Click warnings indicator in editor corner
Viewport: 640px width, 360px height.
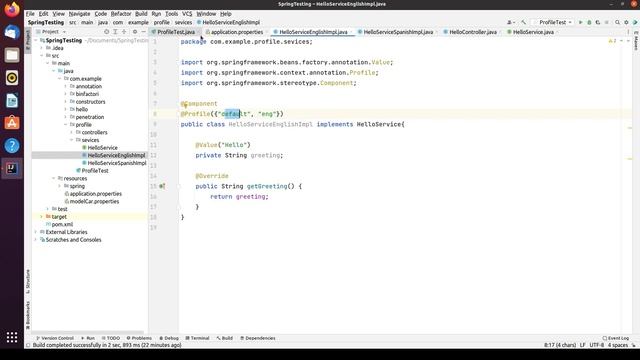pyautogui.click(x=612, y=41)
